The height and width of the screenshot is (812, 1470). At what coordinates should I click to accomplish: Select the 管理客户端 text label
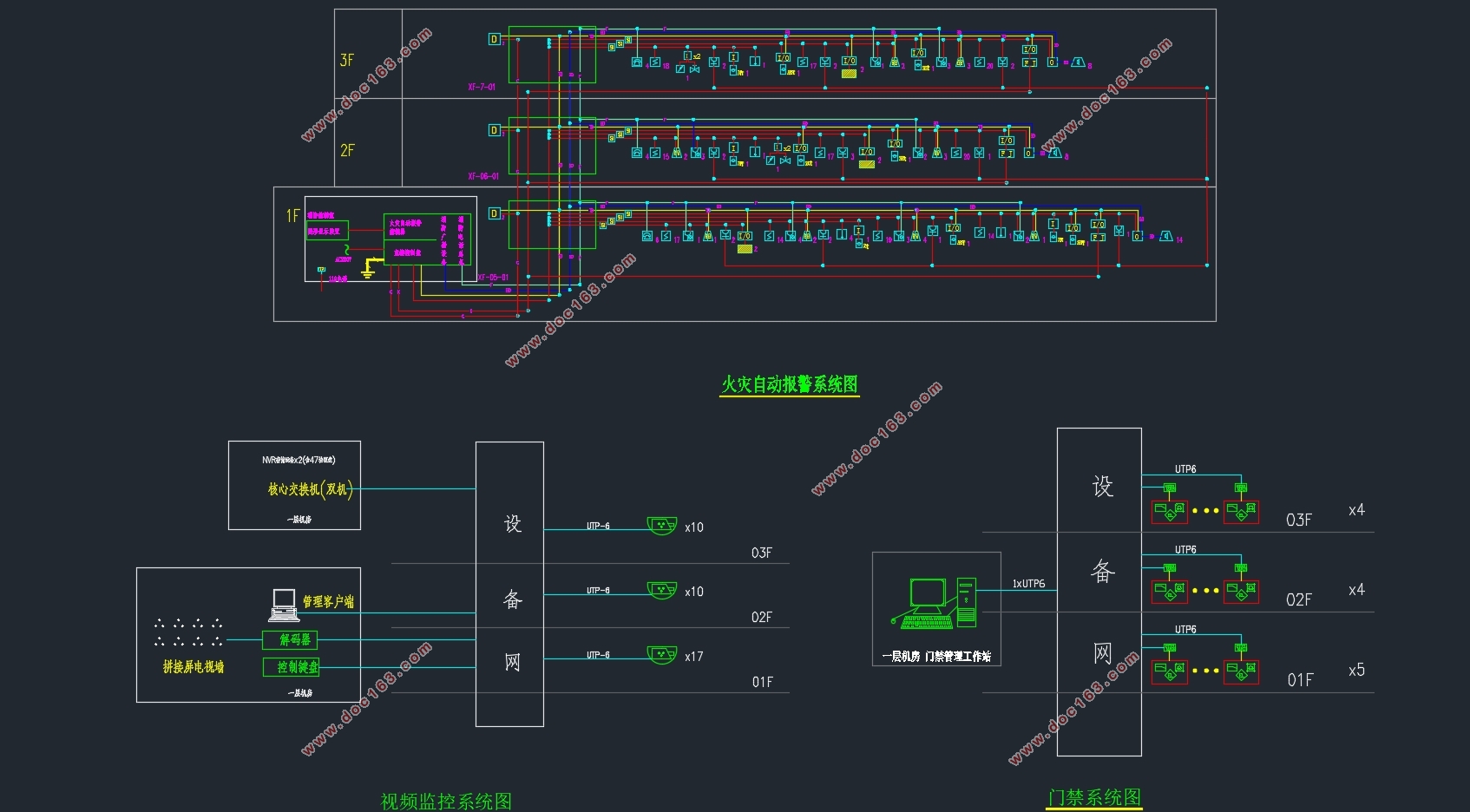328,601
